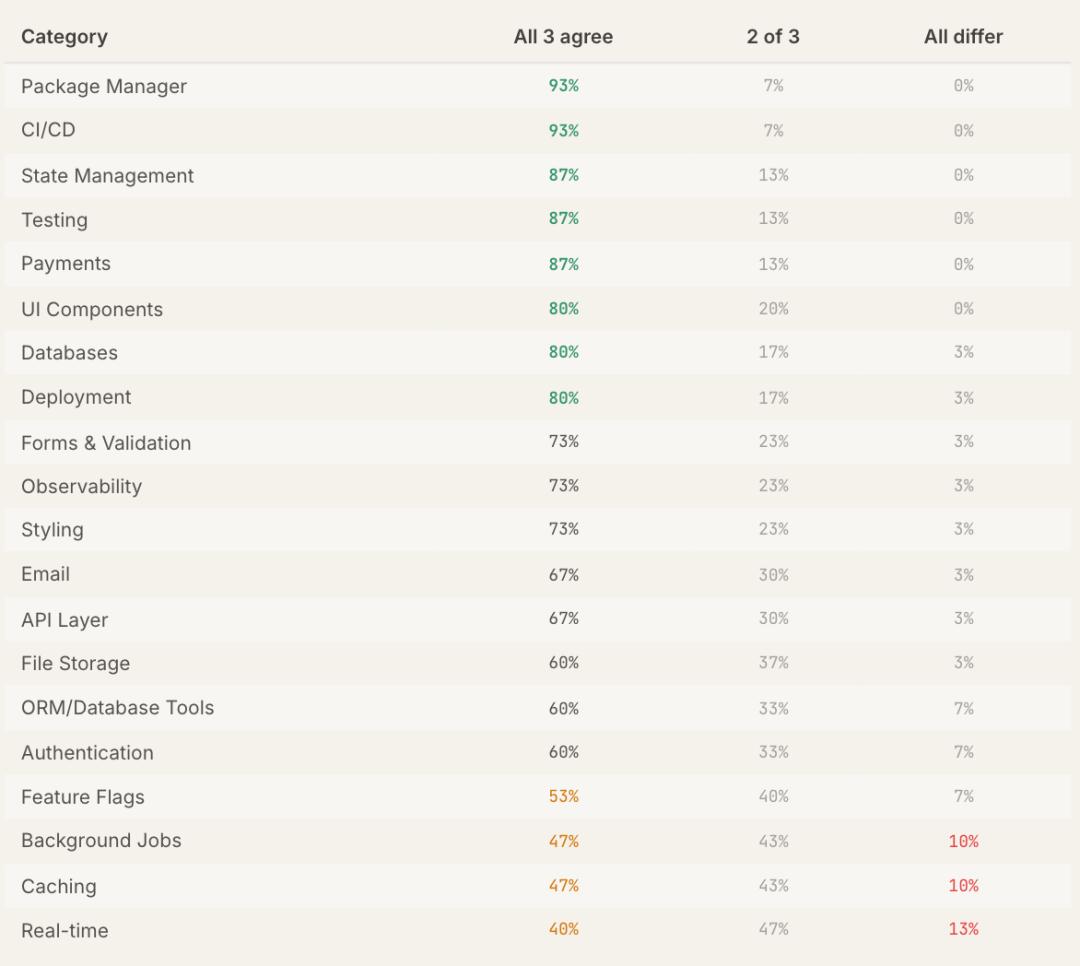Click the Category column header
The width and height of the screenshot is (1080, 966).
[64, 37]
